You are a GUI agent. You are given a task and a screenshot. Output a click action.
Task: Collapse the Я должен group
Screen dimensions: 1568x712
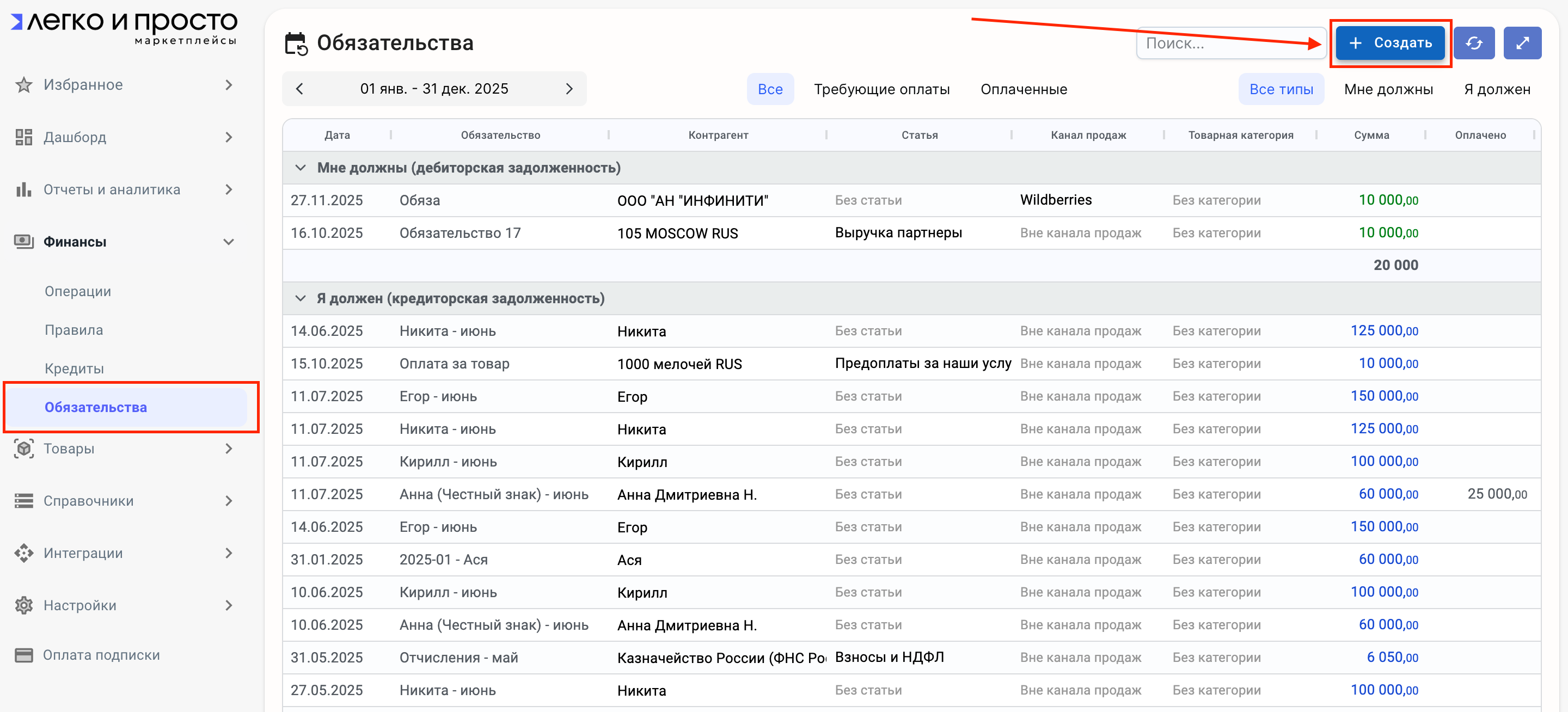point(300,298)
